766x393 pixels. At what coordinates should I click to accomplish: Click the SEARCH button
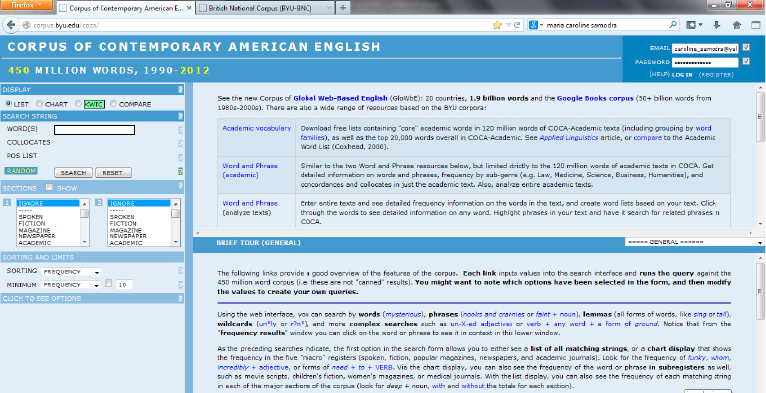pyautogui.click(x=73, y=173)
